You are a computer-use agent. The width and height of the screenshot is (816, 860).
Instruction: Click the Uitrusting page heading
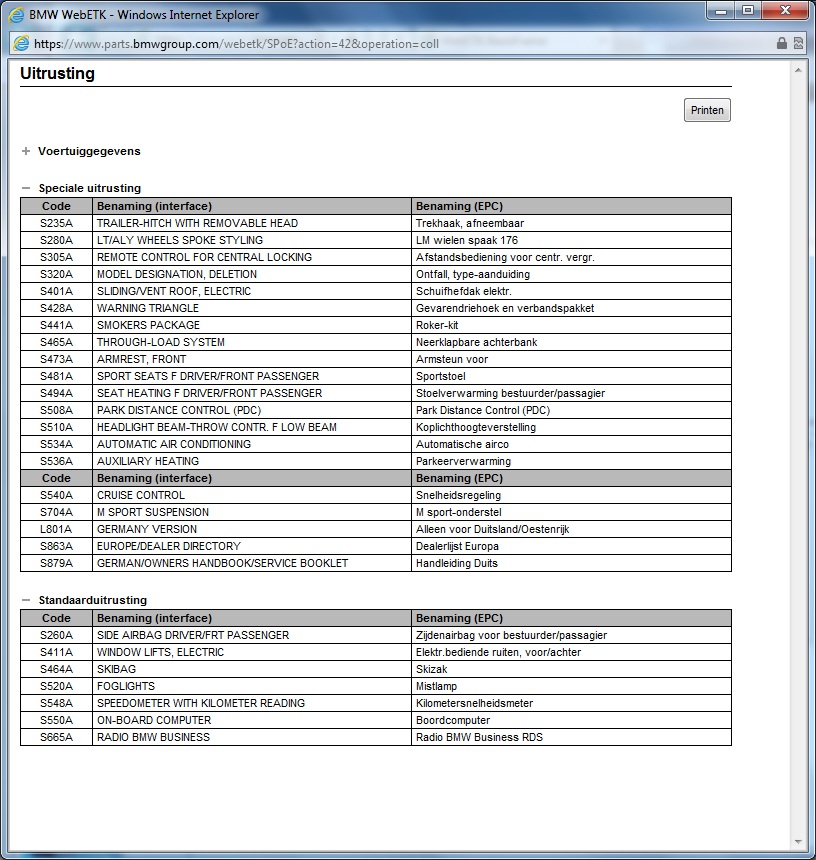click(58, 73)
